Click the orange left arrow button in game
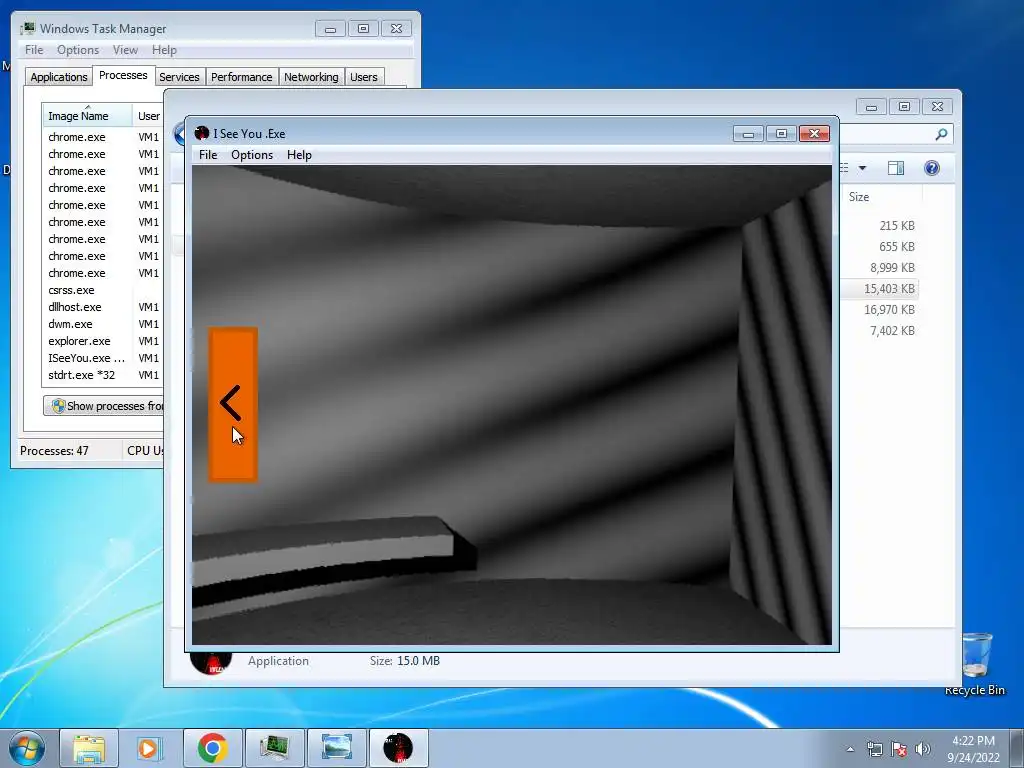The image size is (1024, 768). point(233,404)
